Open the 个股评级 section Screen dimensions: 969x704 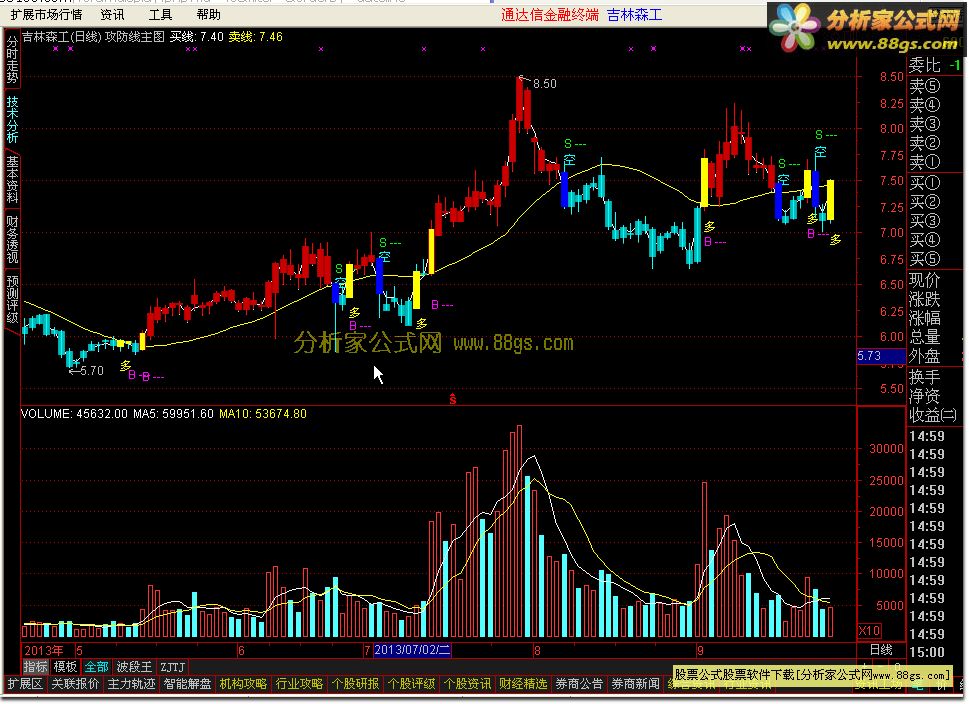[x=411, y=684]
